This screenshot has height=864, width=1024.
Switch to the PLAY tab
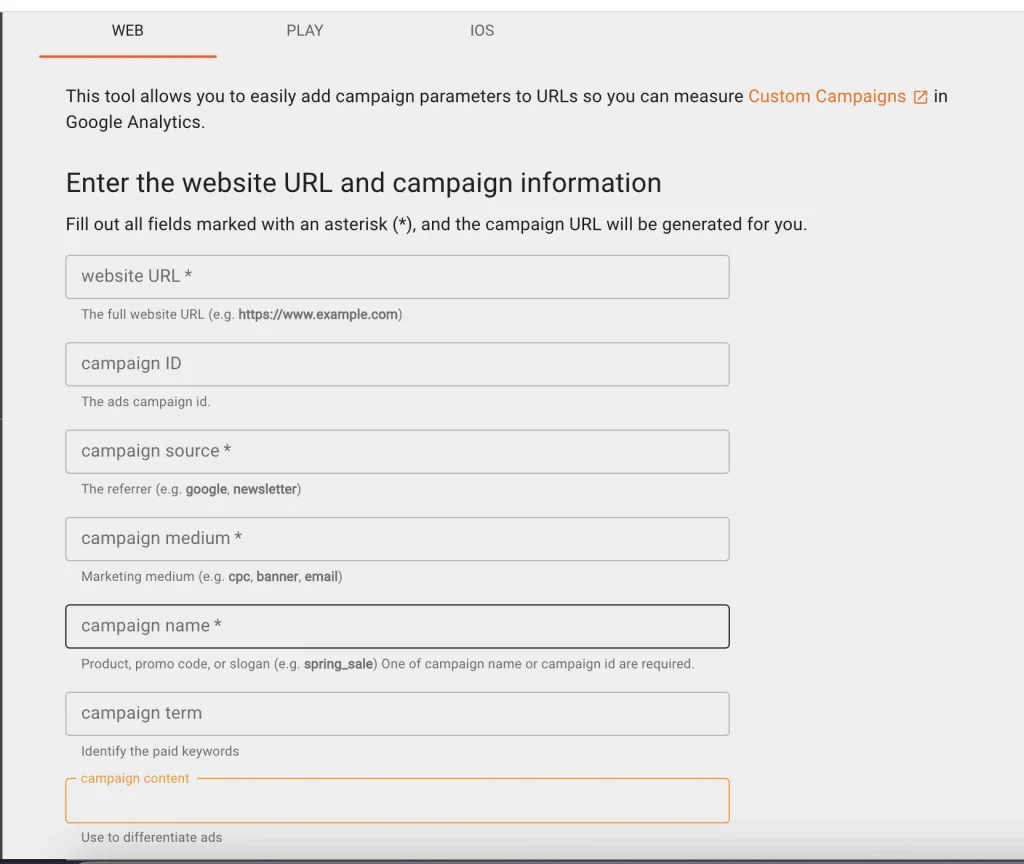pos(304,31)
